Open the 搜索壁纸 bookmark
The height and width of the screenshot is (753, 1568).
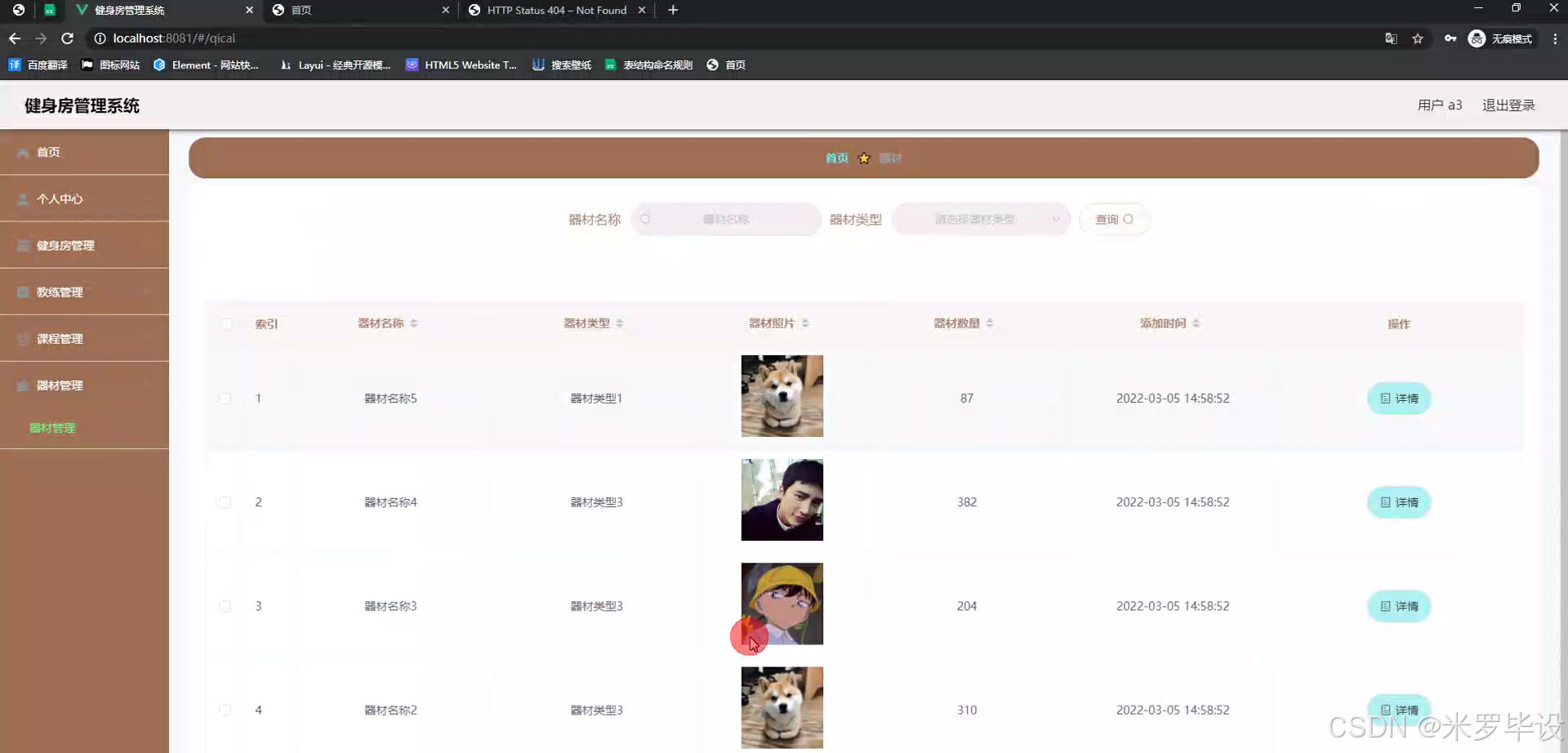point(562,65)
